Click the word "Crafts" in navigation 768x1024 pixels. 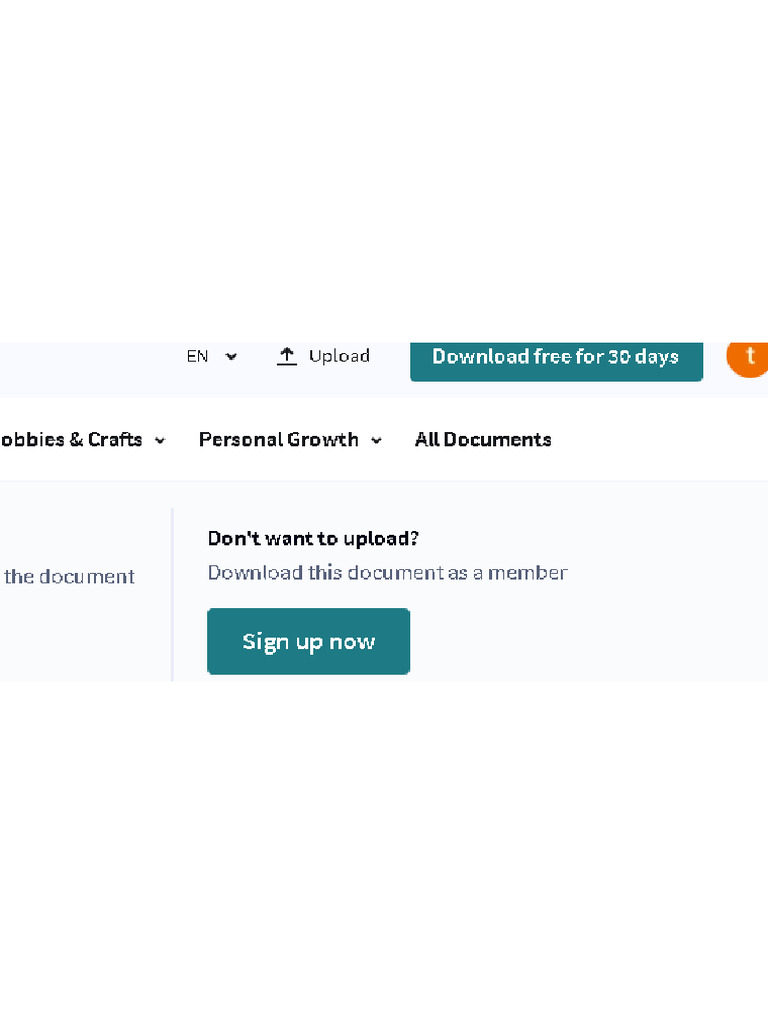pyautogui.click(x=115, y=440)
